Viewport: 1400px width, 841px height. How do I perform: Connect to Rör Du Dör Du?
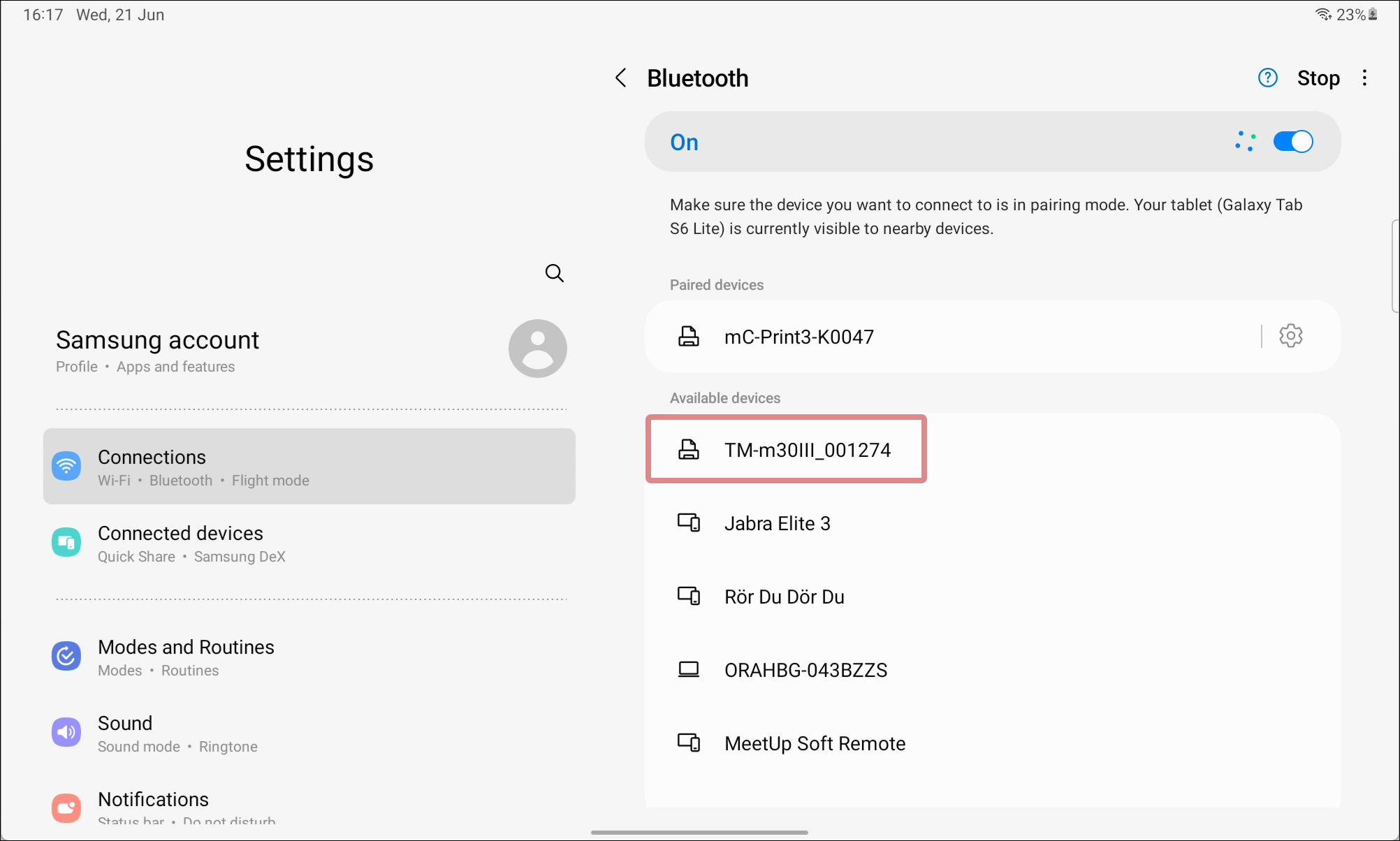point(992,597)
